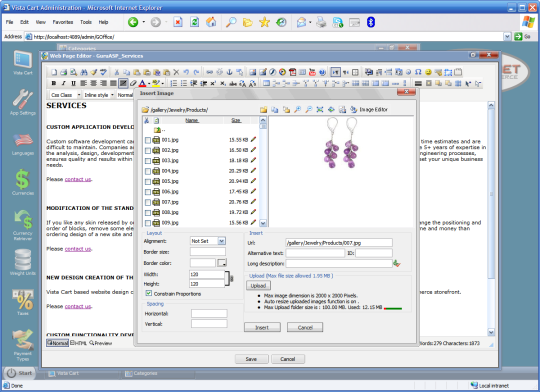The width and height of the screenshot is (540, 392).
Task: Check the box next to 004.jpg
Action: point(148,171)
